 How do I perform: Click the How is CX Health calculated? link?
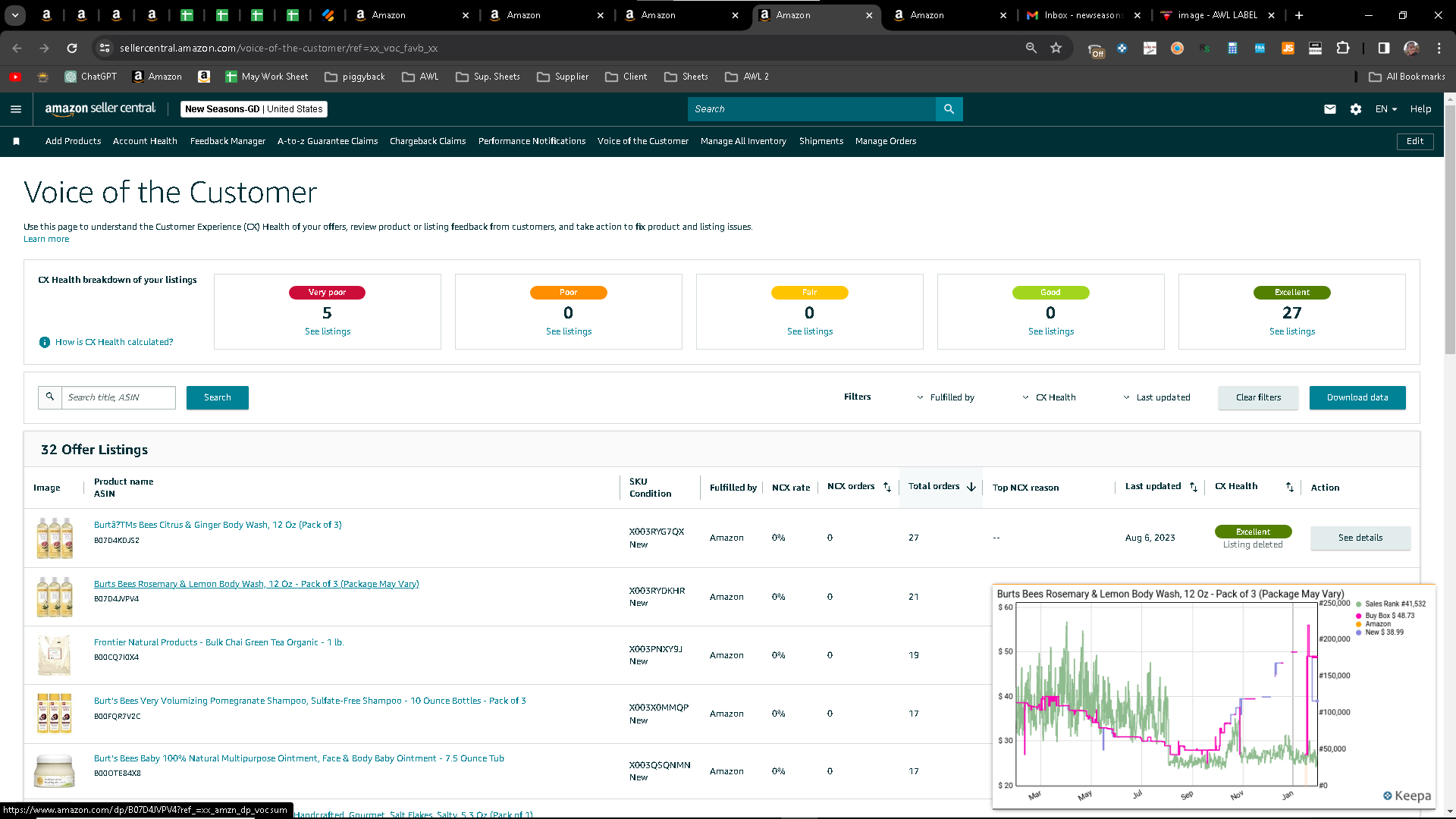(x=114, y=342)
